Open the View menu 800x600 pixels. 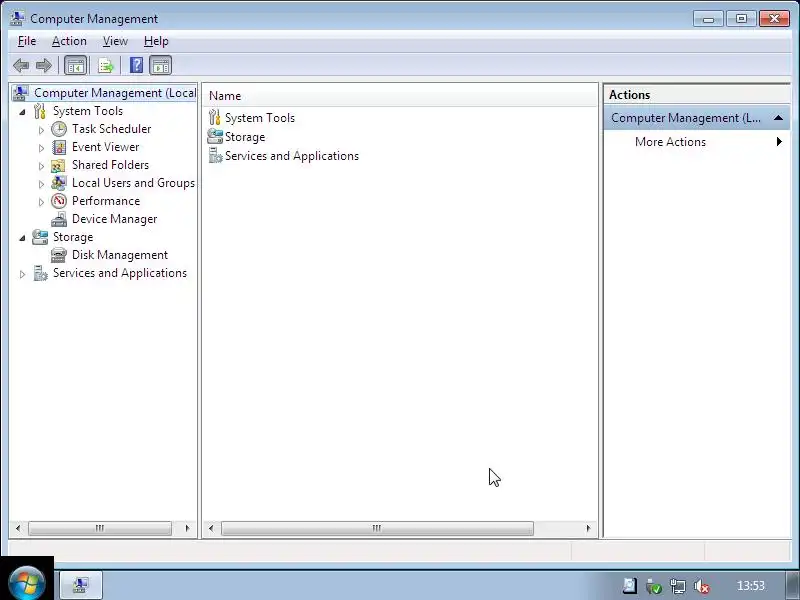click(115, 41)
